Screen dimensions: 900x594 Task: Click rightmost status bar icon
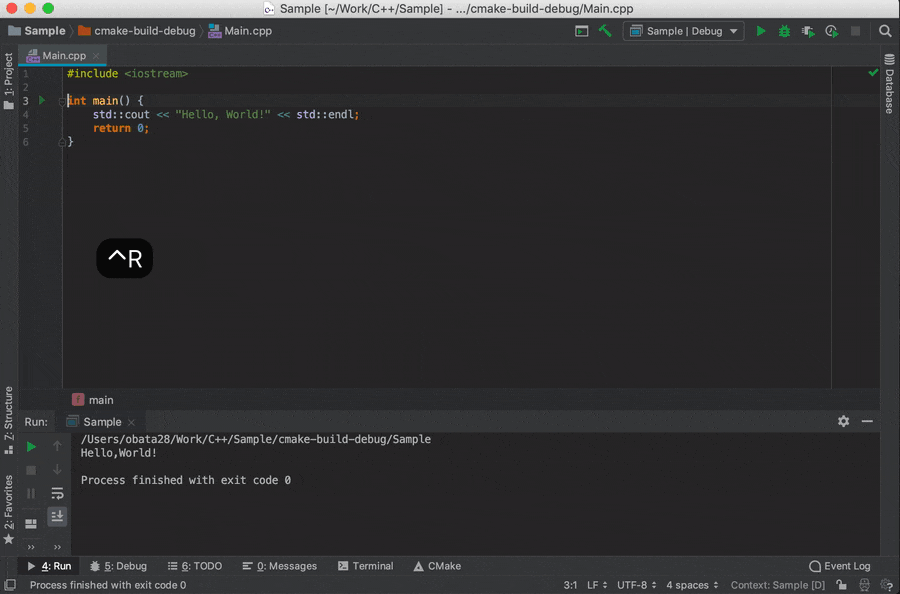[x=887, y=585]
